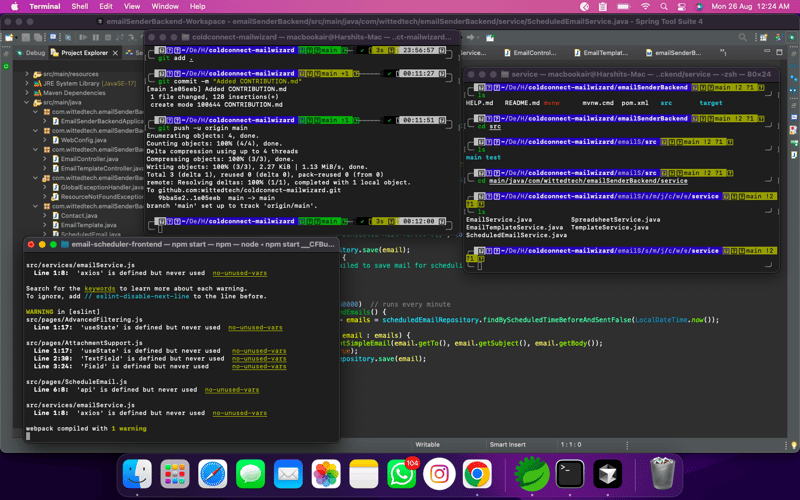Open the dropdown arrow beside the New icon
Viewport: 800px width, 500px height.
[x=16, y=37]
